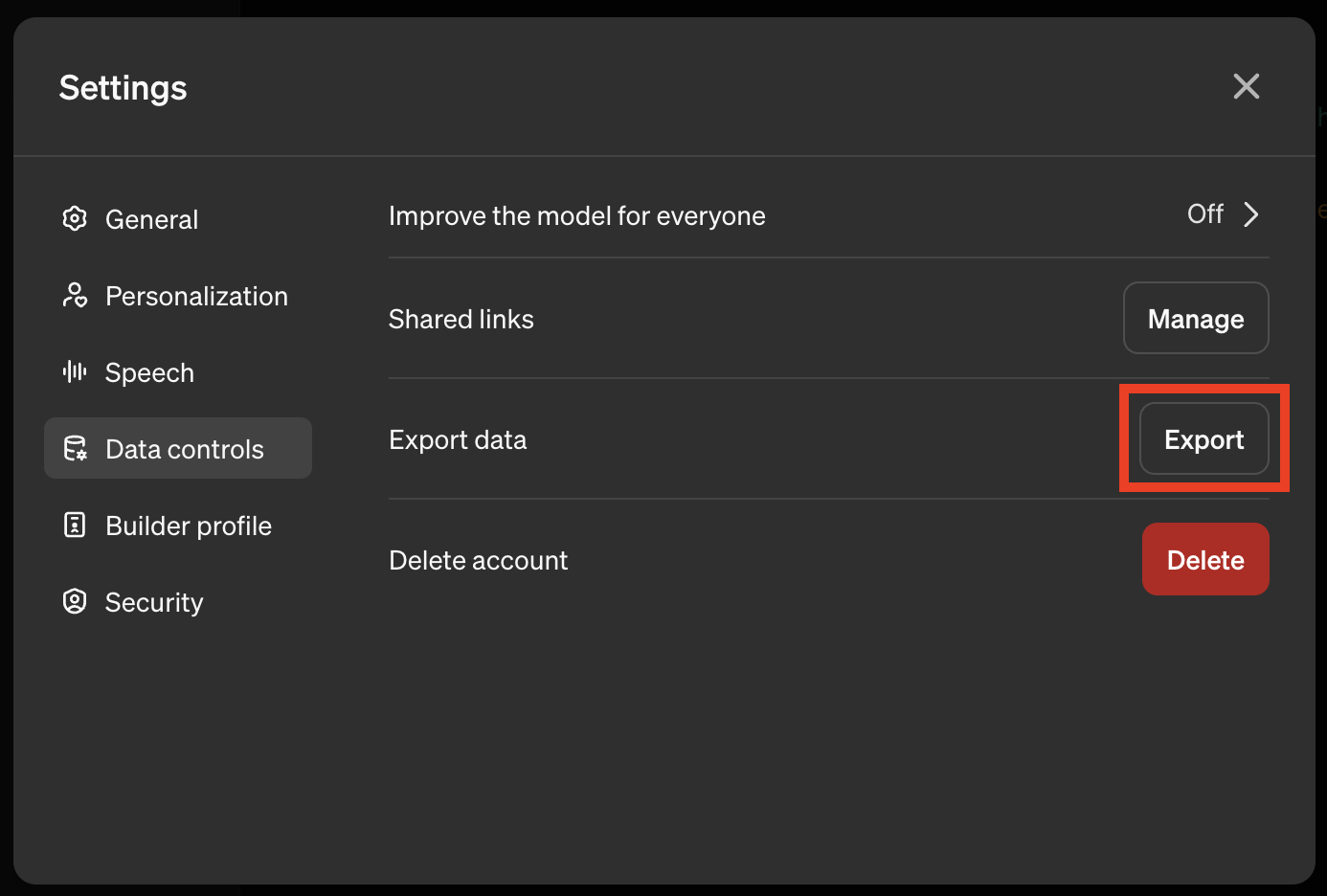1327x896 pixels.
Task: Click the Security shield icon
Action: [x=75, y=601]
